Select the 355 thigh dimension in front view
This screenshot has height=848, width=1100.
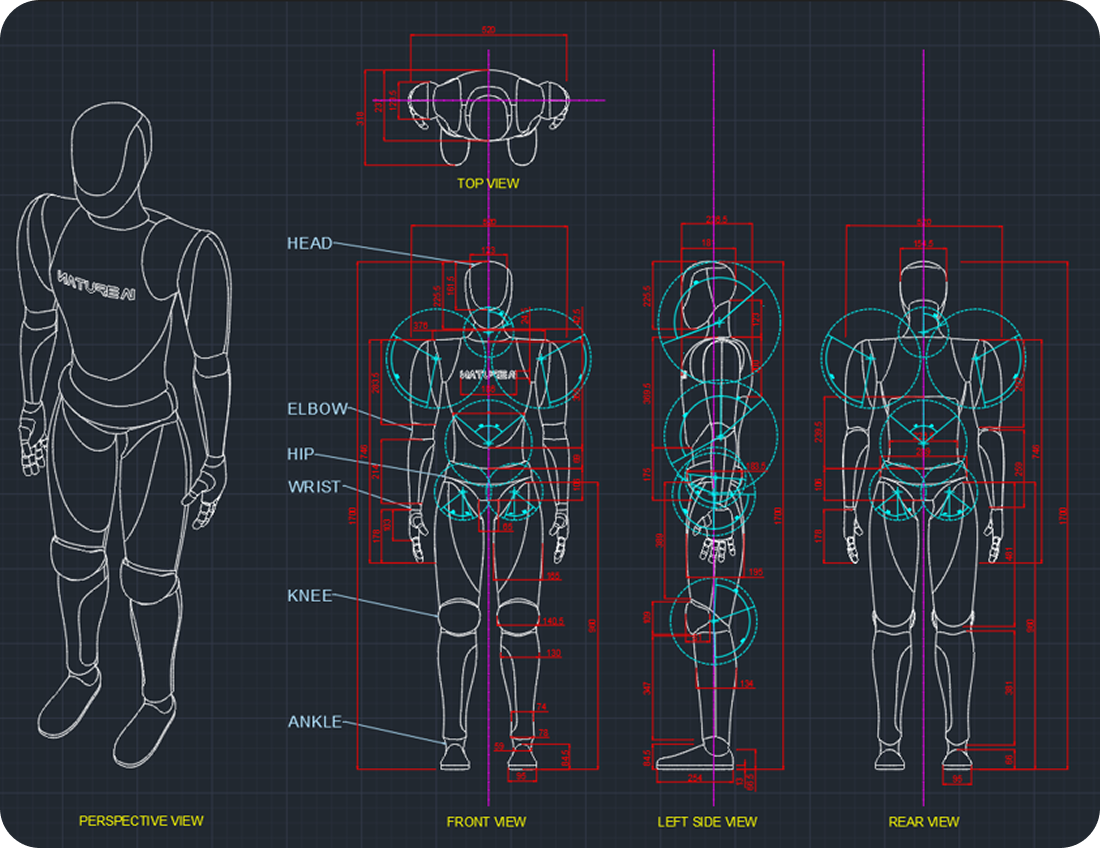[553, 577]
